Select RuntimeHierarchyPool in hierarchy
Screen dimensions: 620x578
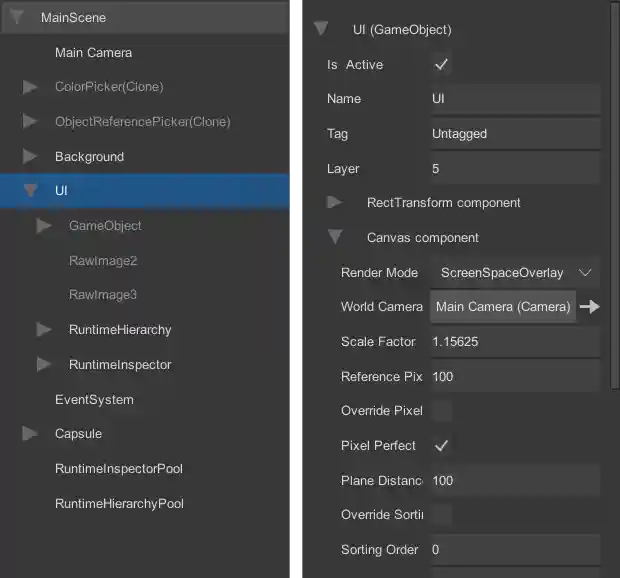click(x=119, y=503)
